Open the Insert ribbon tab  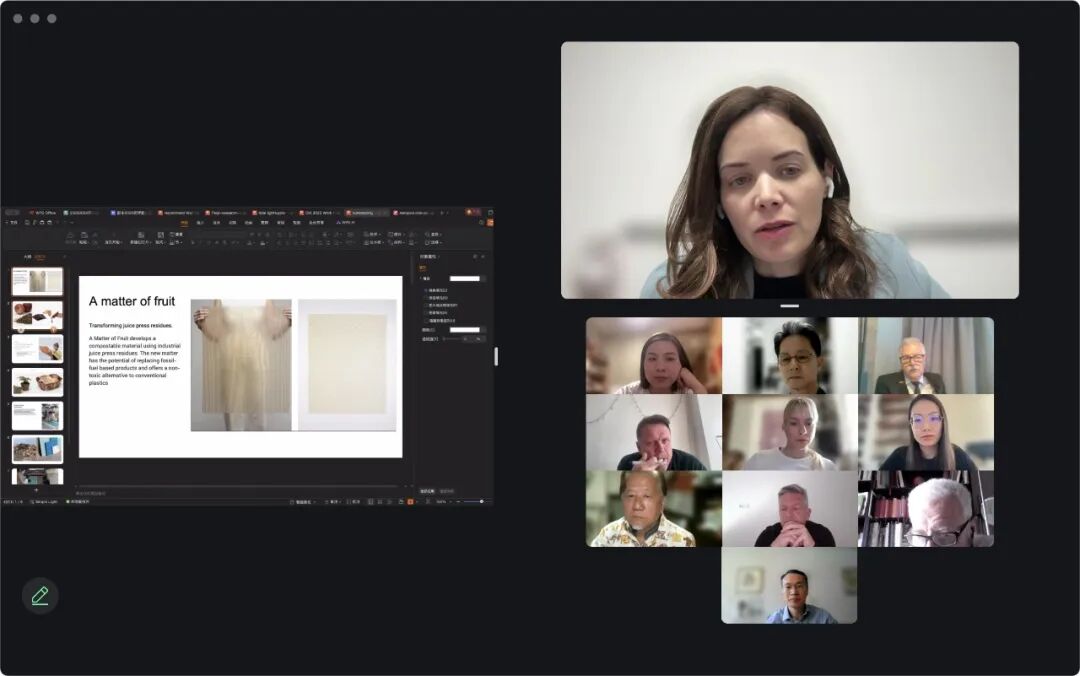point(200,223)
